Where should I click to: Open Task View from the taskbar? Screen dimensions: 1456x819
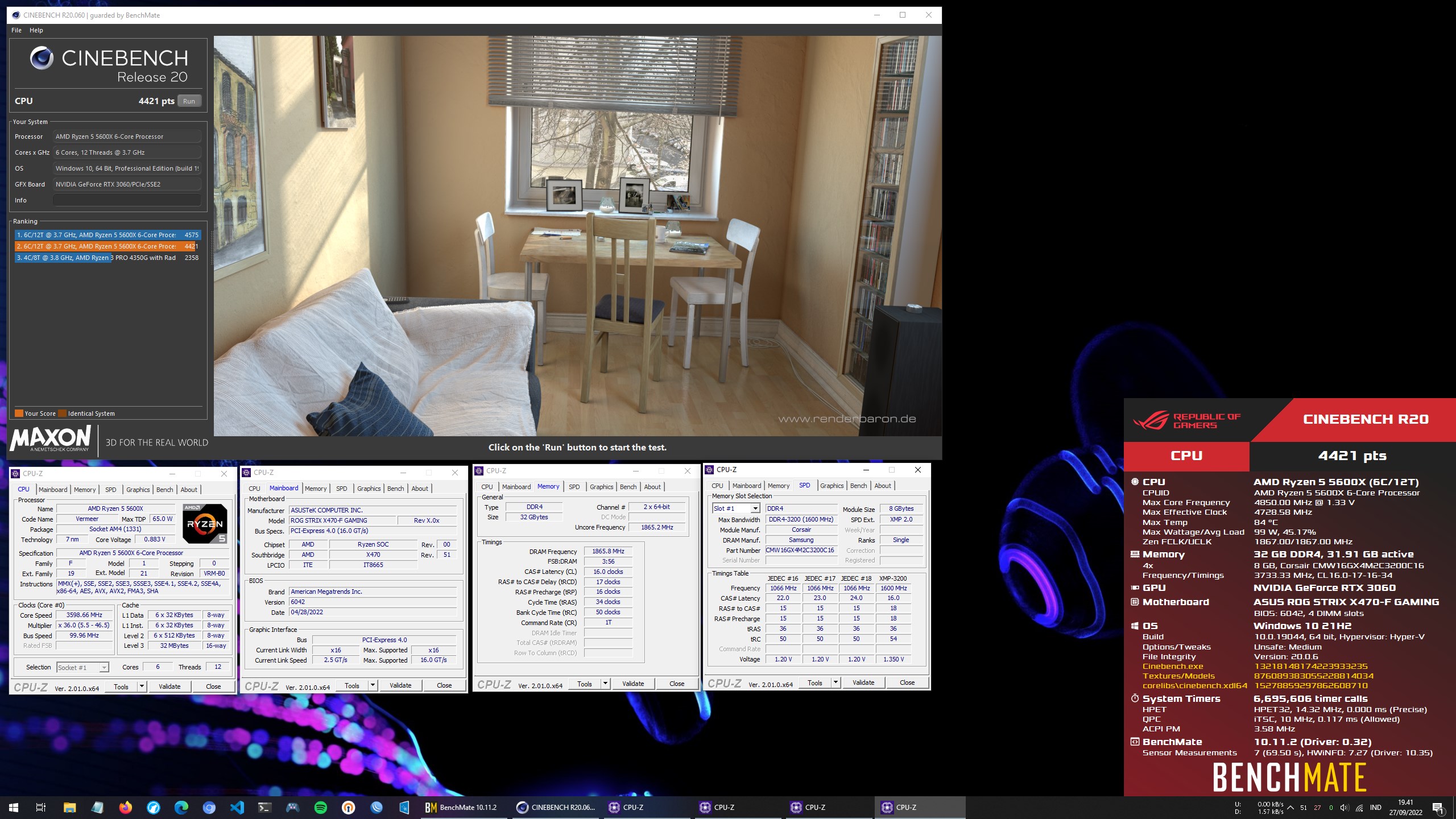[x=41, y=807]
